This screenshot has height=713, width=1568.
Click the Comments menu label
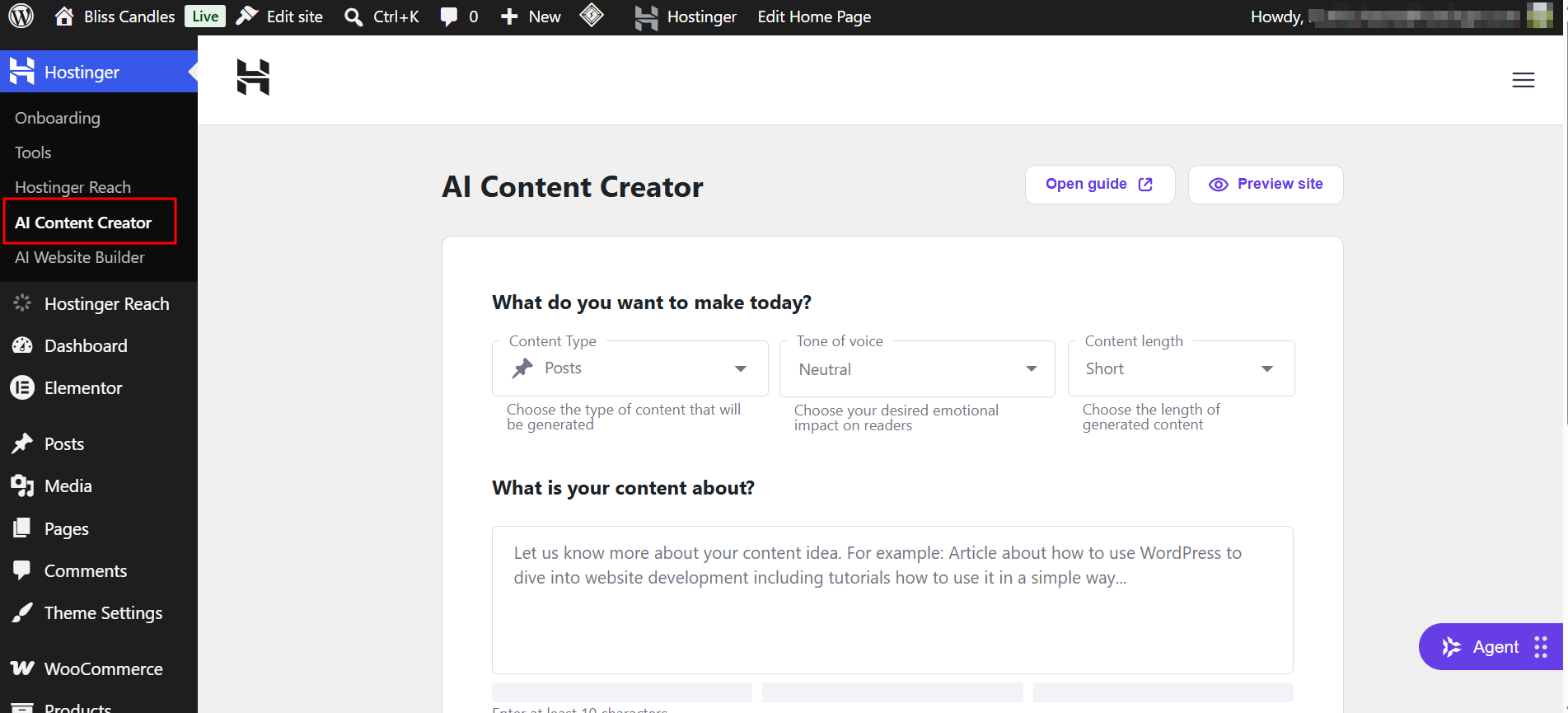(x=86, y=571)
